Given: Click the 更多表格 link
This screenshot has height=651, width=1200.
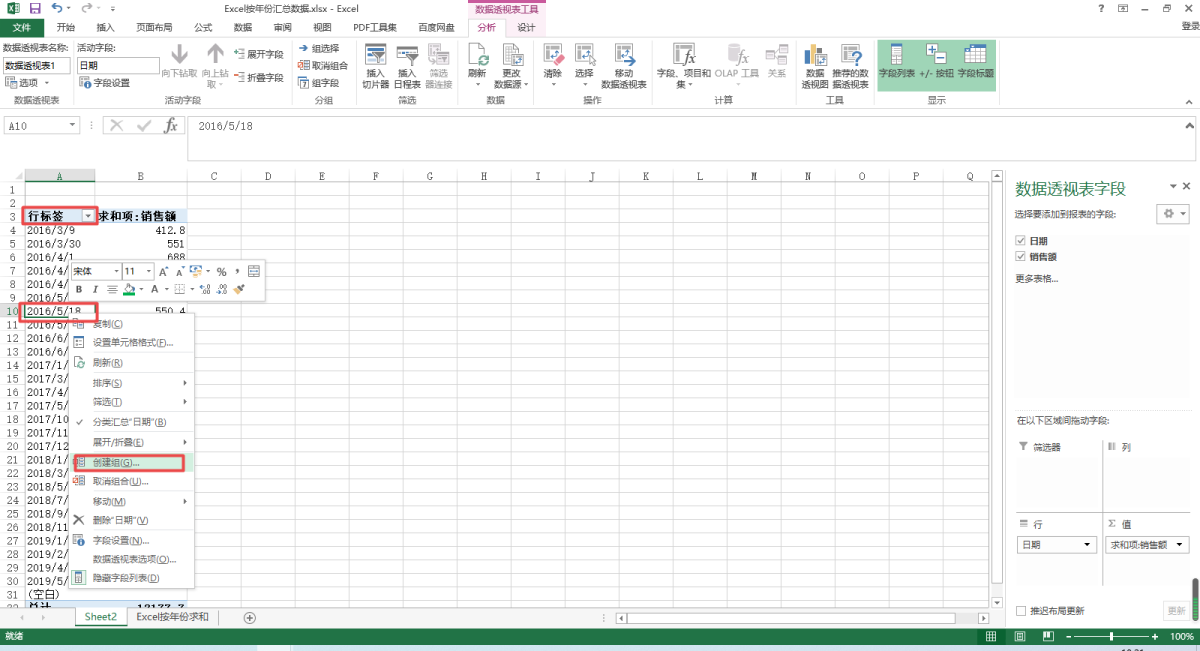Looking at the screenshot, I should [x=1037, y=278].
